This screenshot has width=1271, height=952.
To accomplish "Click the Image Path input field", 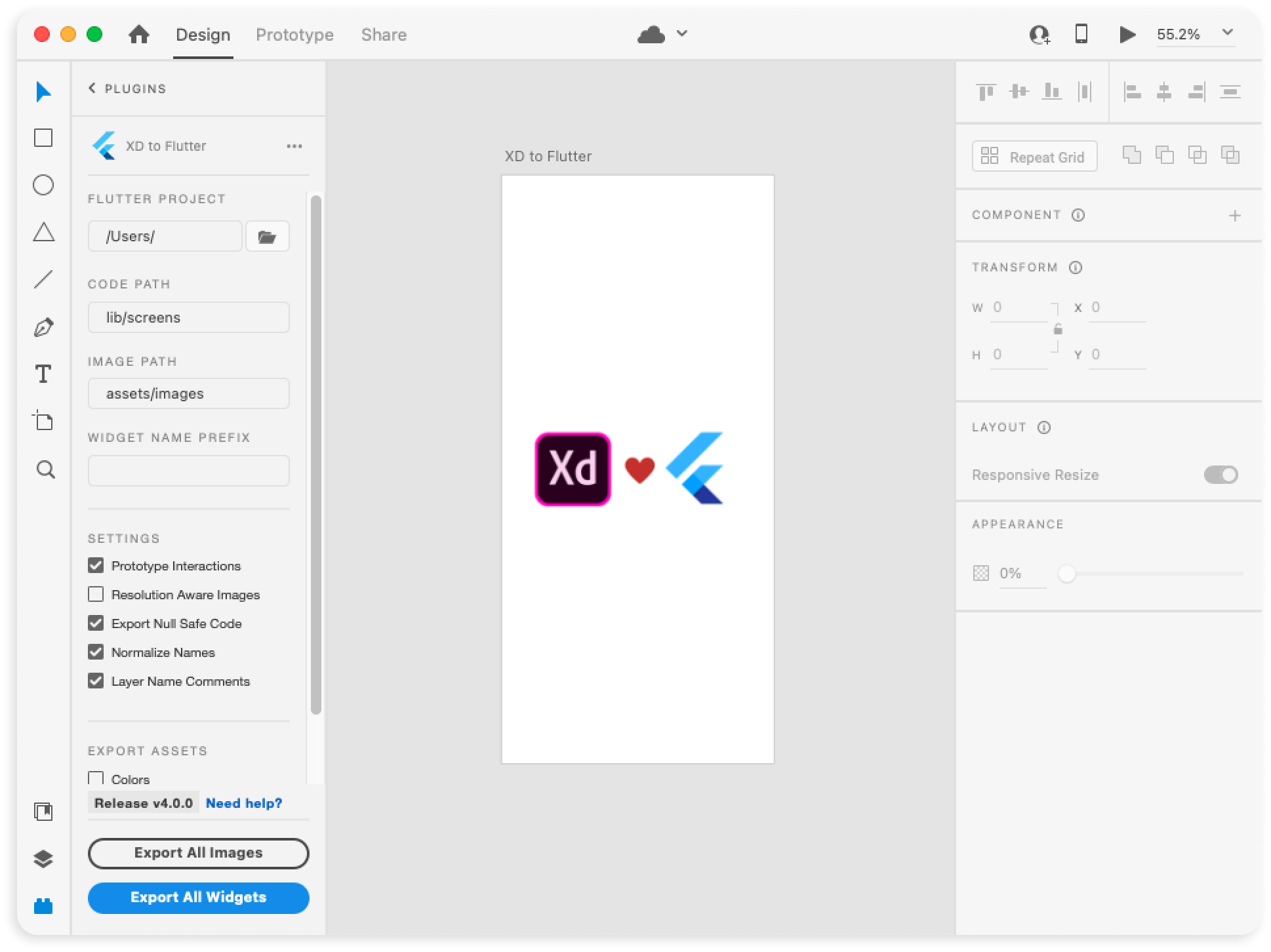I will pos(188,393).
